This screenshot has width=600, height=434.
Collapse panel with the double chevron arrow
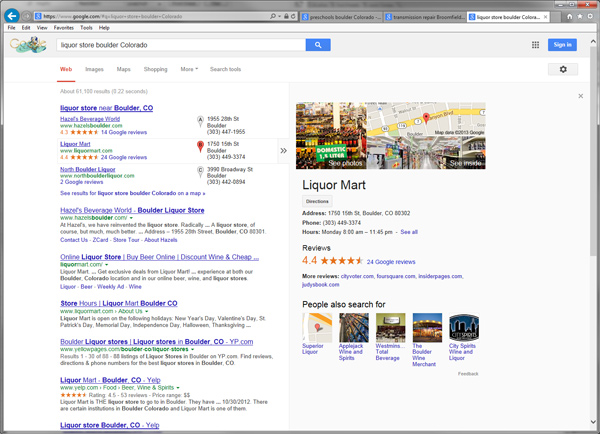pyautogui.click(x=283, y=151)
